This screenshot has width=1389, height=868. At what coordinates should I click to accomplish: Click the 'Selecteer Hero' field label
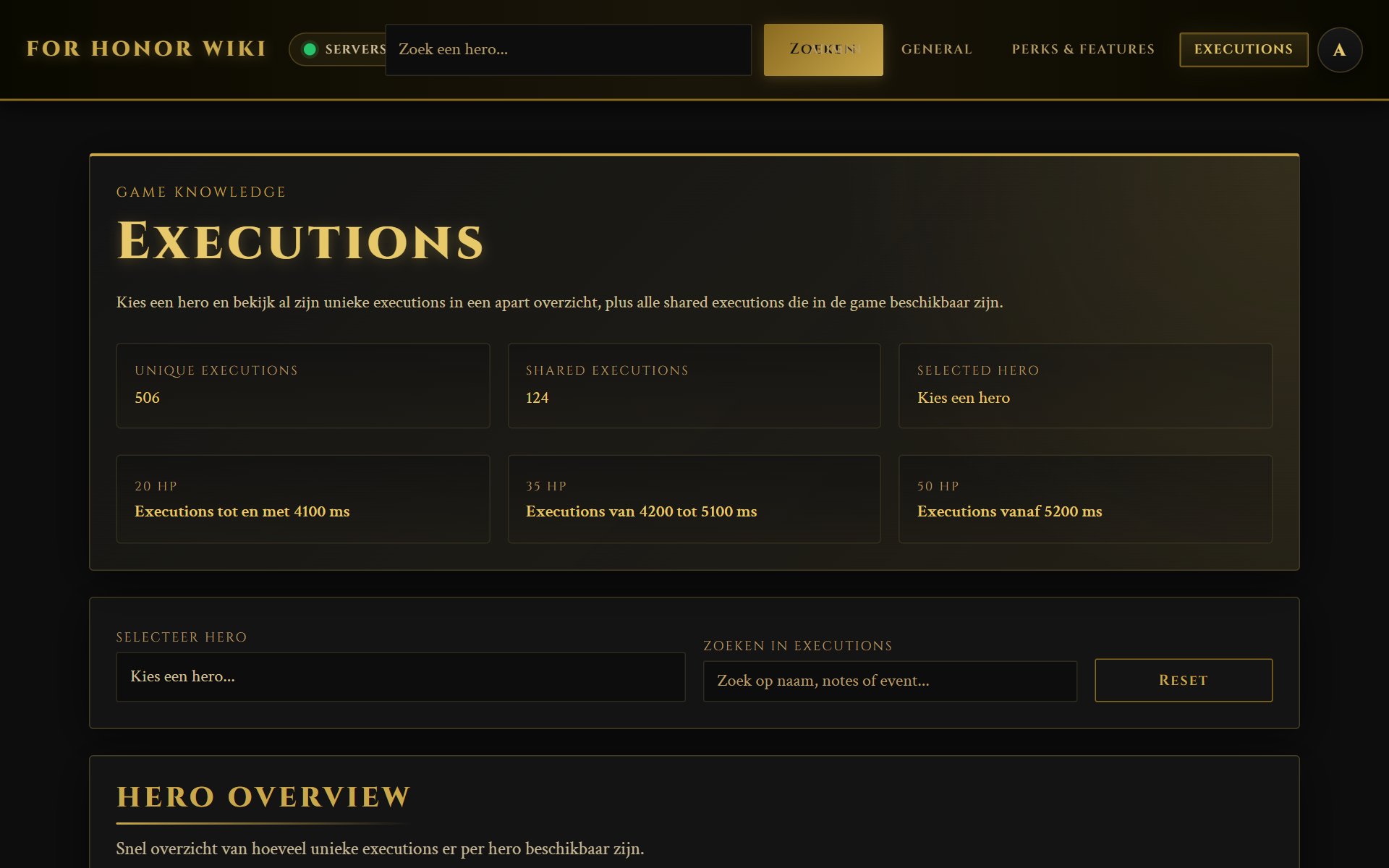pos(182,637)
